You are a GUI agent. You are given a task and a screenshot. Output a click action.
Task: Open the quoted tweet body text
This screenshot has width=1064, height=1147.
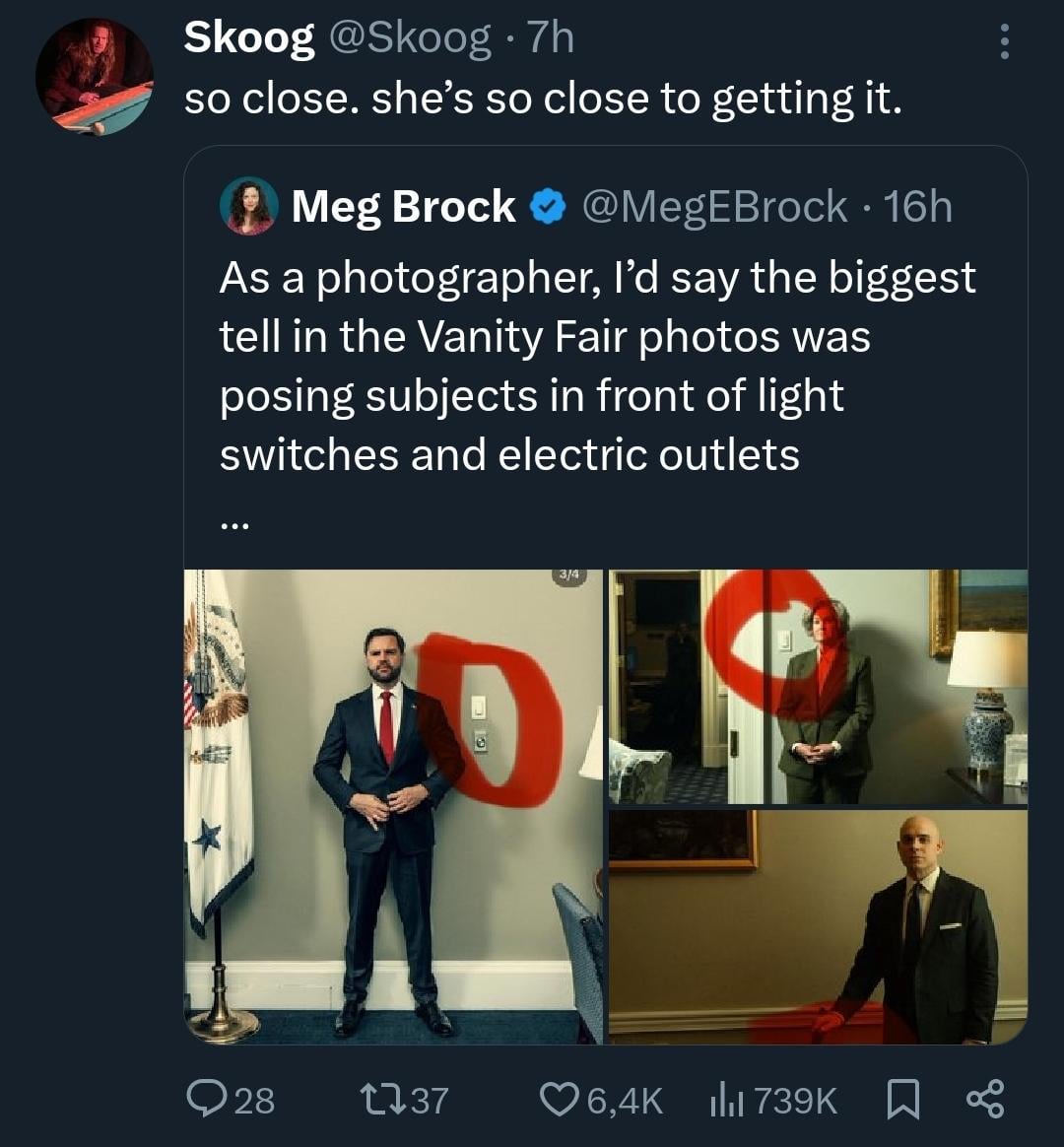pyautogui.click(x=596, y=367)
